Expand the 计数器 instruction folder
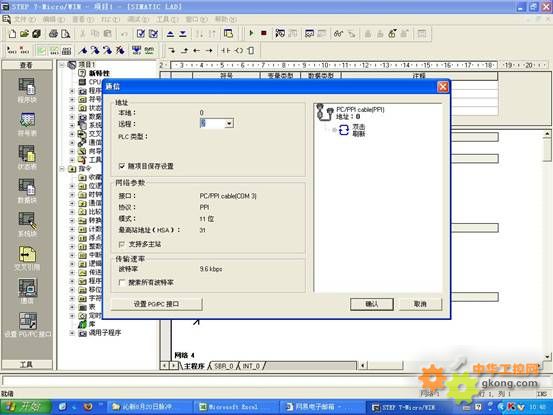This screenshot has height=415, width=553. 72,229
